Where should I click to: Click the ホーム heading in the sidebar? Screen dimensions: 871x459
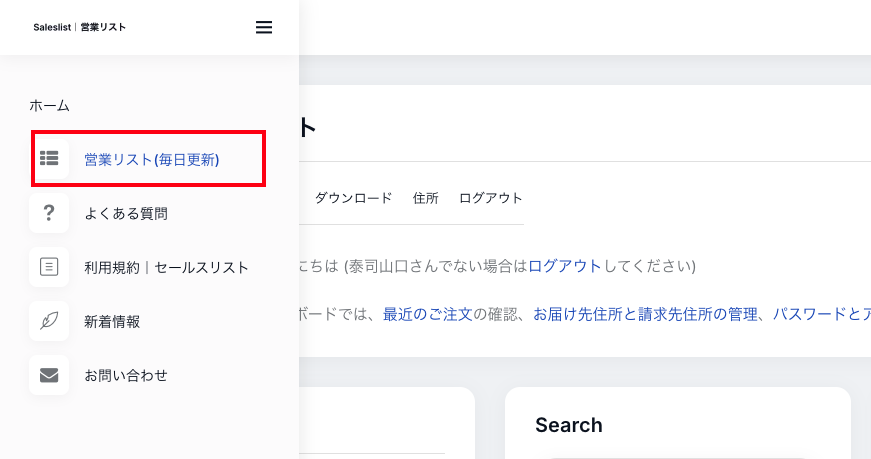(50, 105)
